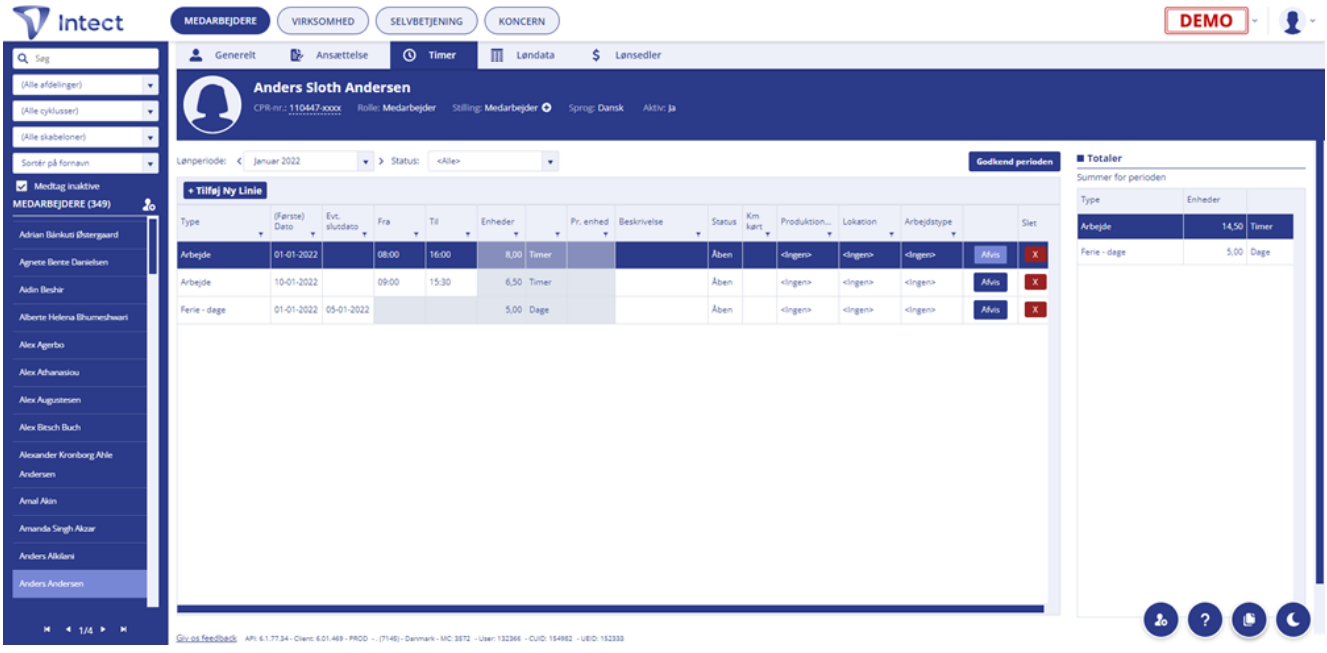Select the VIRKSOMHED top menu

pos(323,21)
